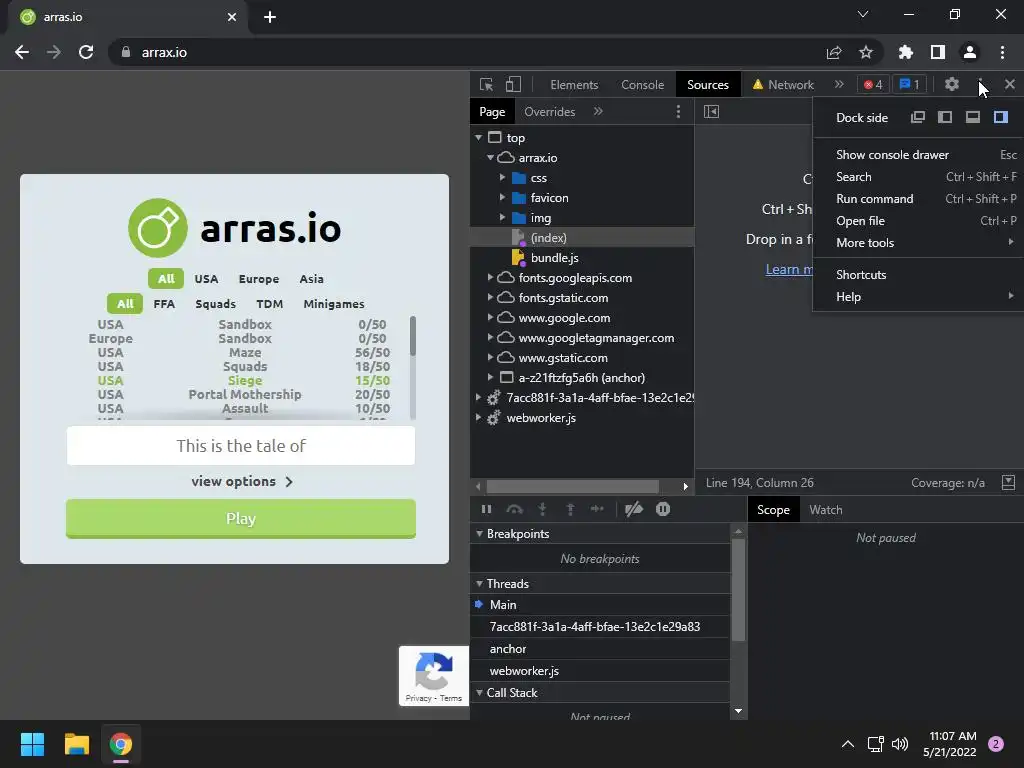Toggle pause on exceptions icon
This screenshot has height=768, width=1024.
[x=663, y=509]
